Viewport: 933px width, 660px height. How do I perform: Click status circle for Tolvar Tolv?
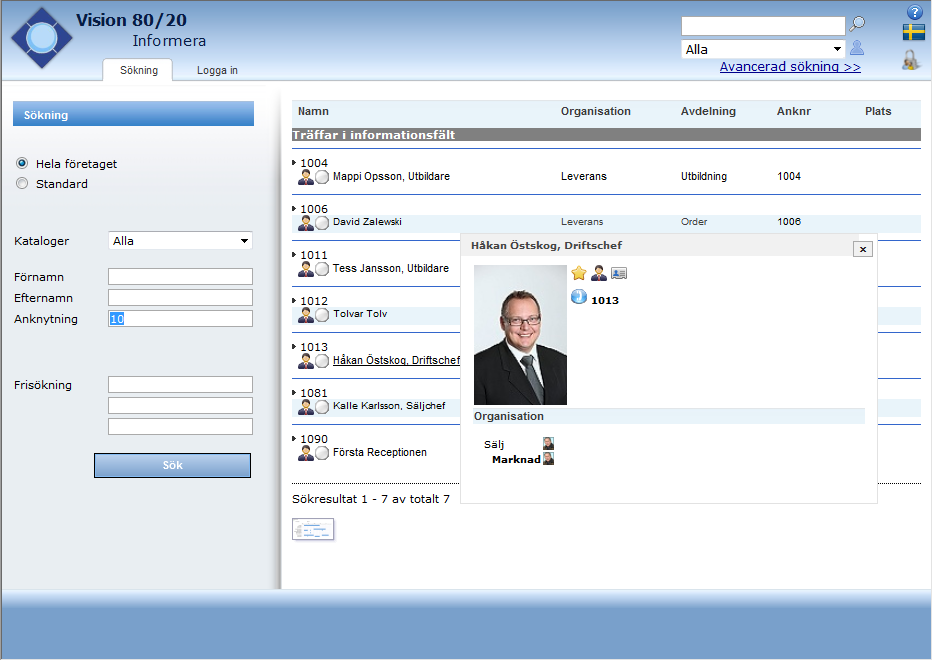tap(322, 315)
